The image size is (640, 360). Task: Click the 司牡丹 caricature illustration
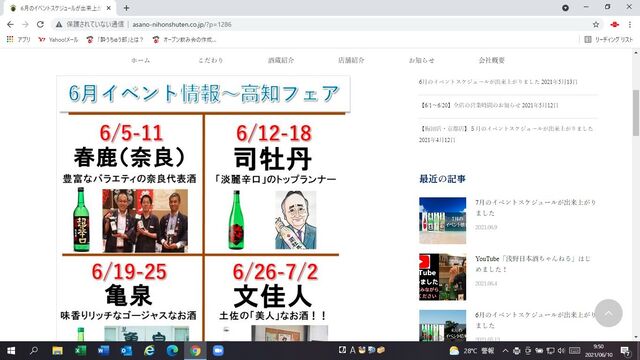[x=296, y=220]
